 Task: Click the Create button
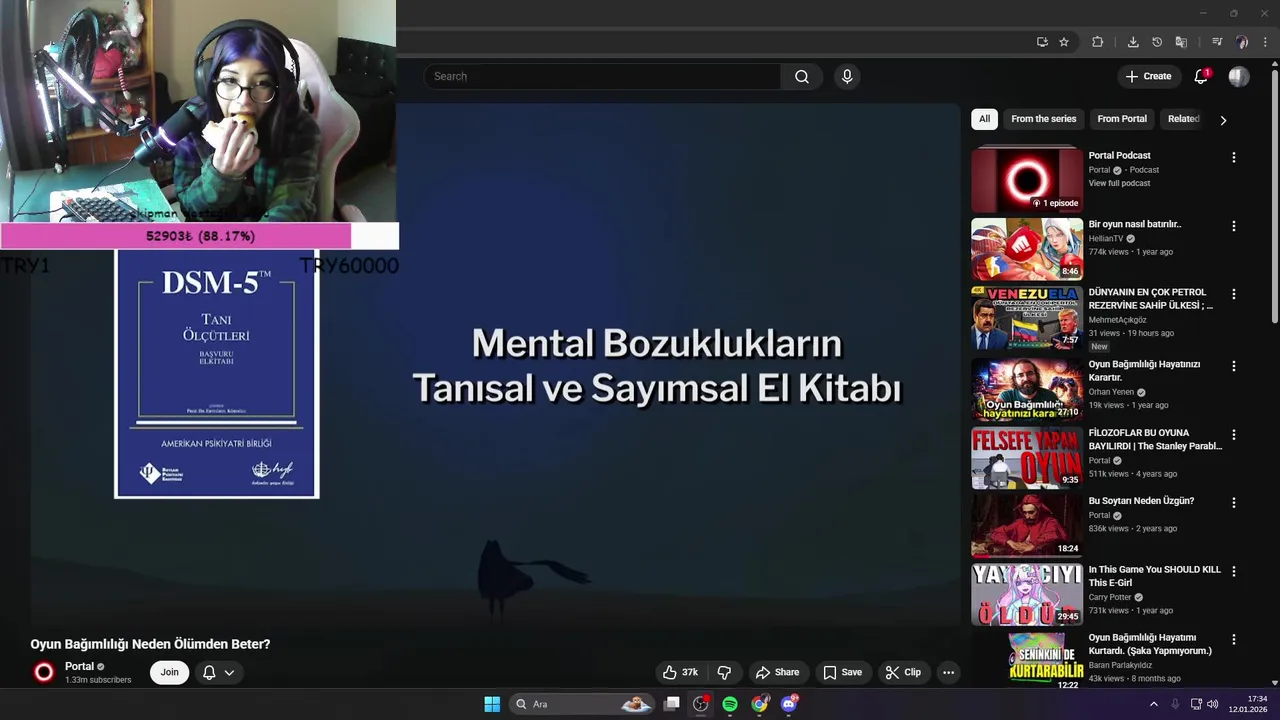(x=1148, y=76)
